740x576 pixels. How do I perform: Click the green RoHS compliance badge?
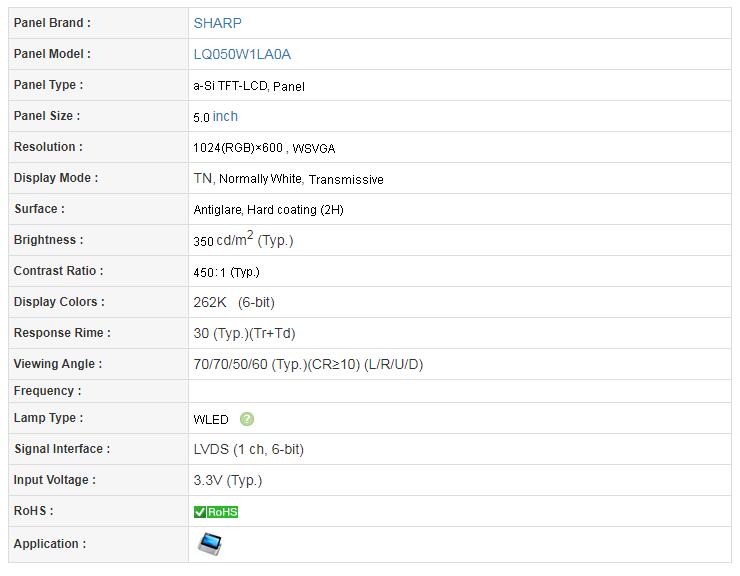point(216,512)
